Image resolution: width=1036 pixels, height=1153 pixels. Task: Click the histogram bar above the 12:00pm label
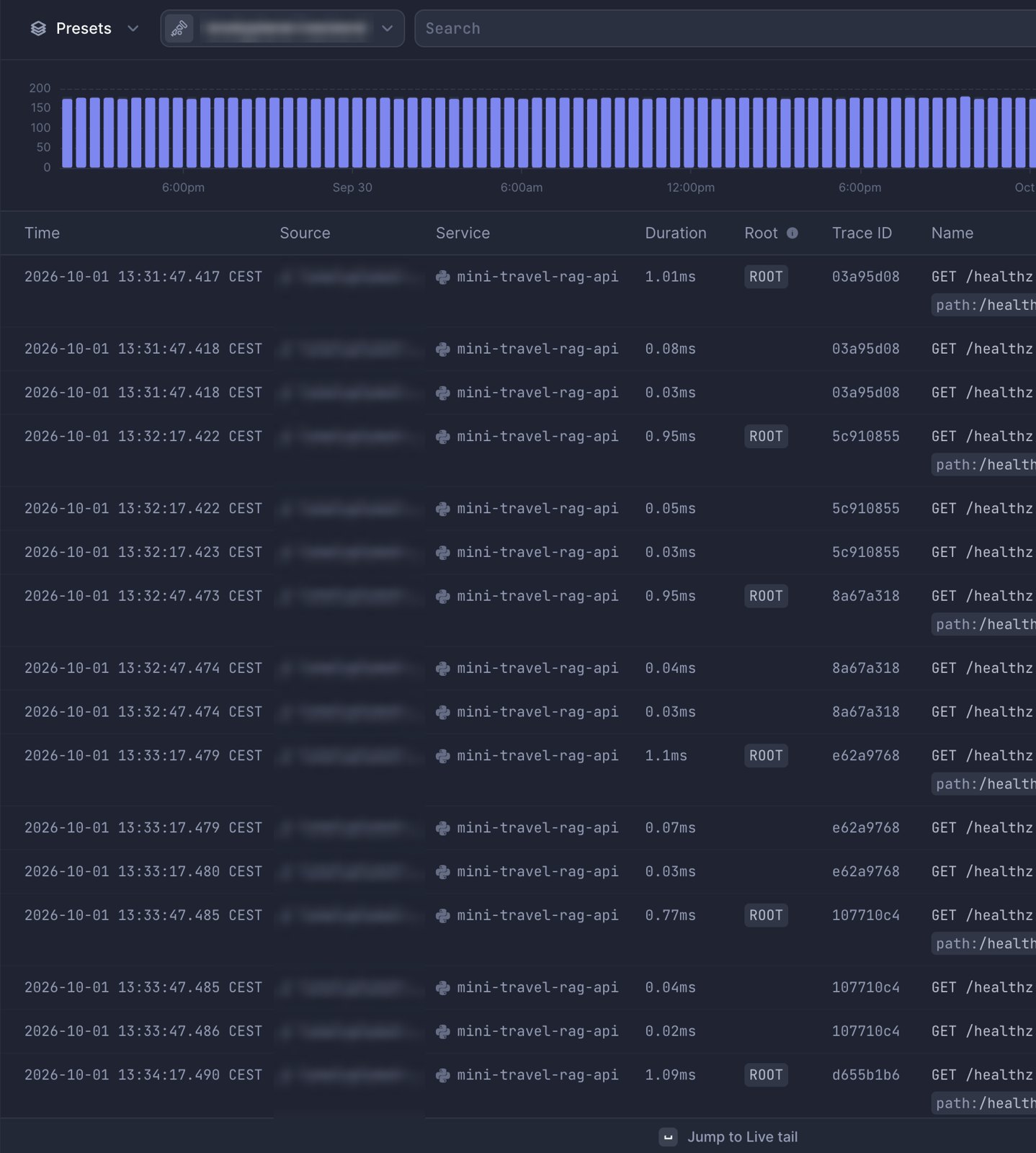click(x=689, y=133)
